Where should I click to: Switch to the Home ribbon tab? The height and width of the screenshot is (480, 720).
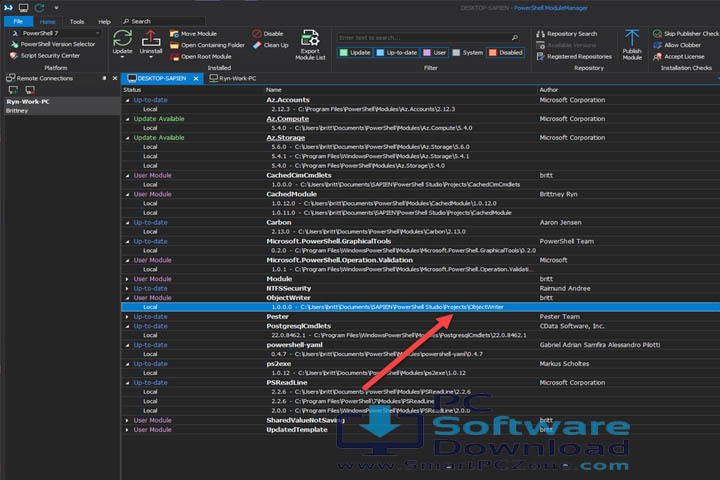(x=47, y=22)
